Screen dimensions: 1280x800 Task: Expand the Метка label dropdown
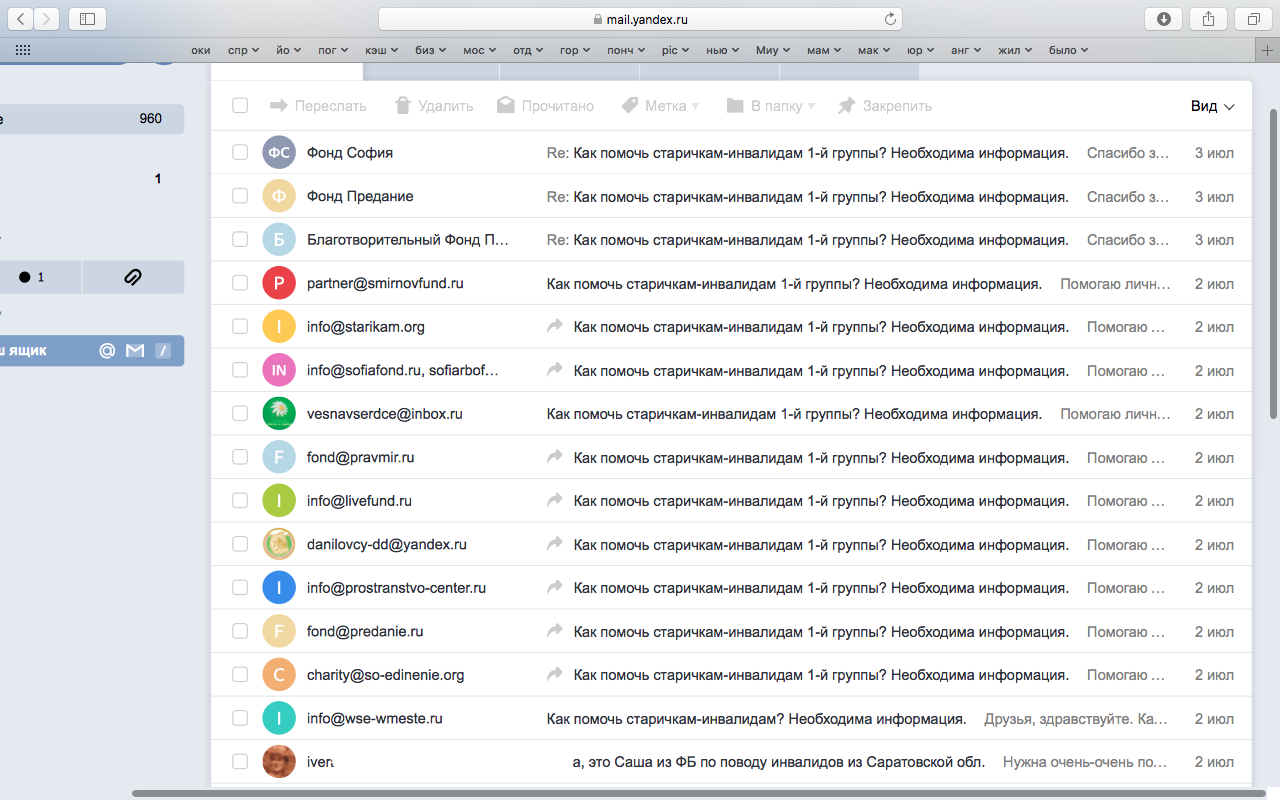[660, 106]
